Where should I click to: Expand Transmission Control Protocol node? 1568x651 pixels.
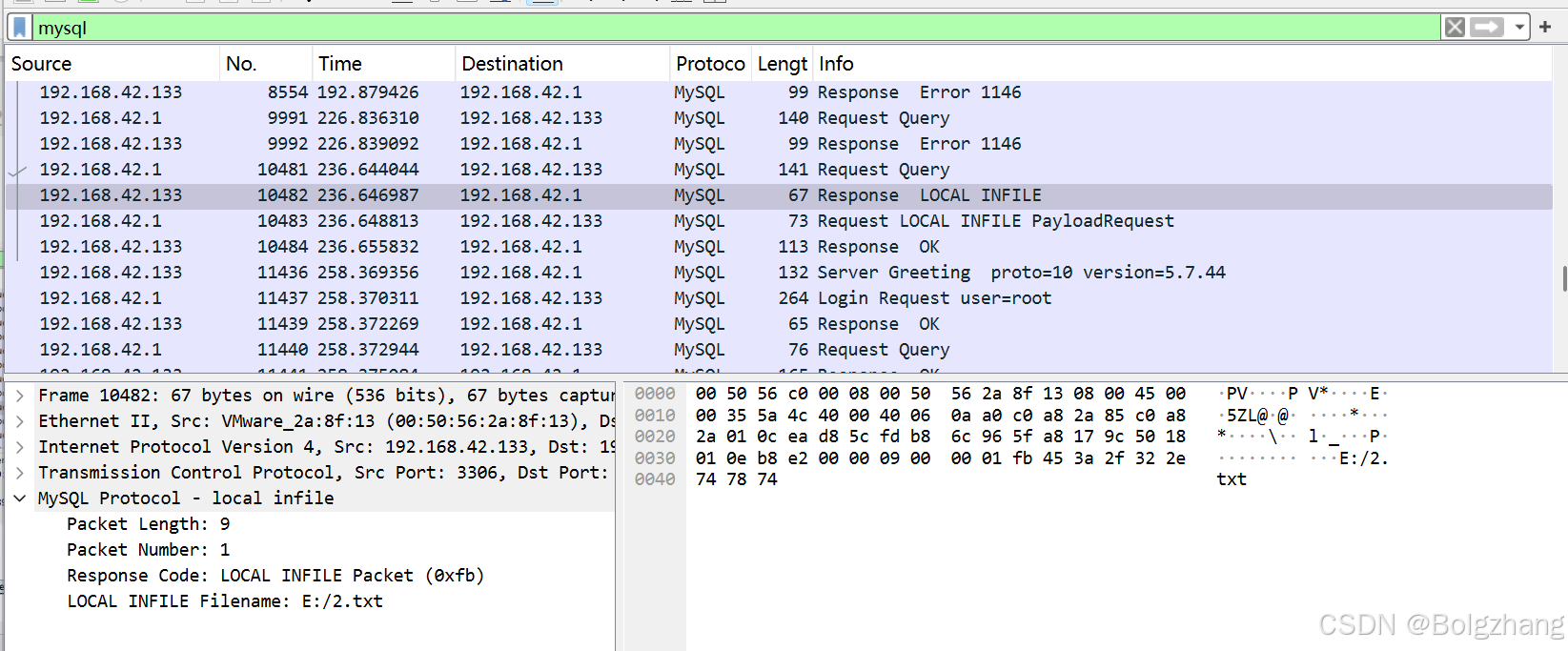click(19, 473)
